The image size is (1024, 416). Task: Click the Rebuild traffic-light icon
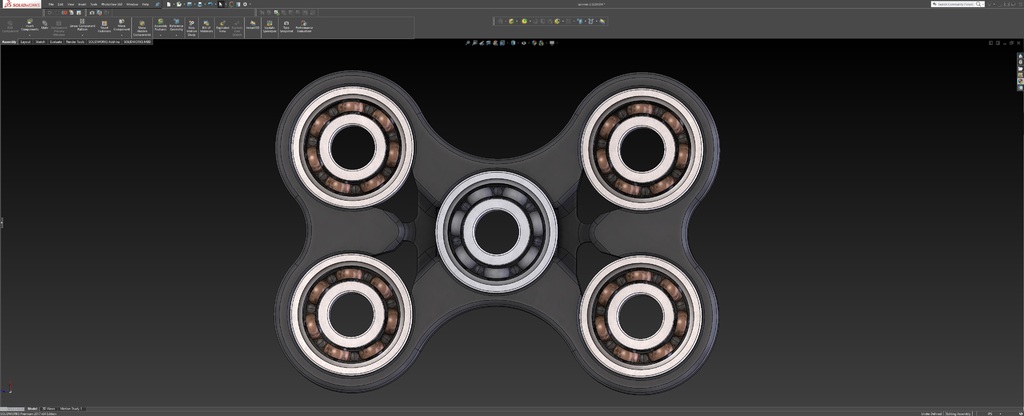pyautogui.click(x=231, y=4)
